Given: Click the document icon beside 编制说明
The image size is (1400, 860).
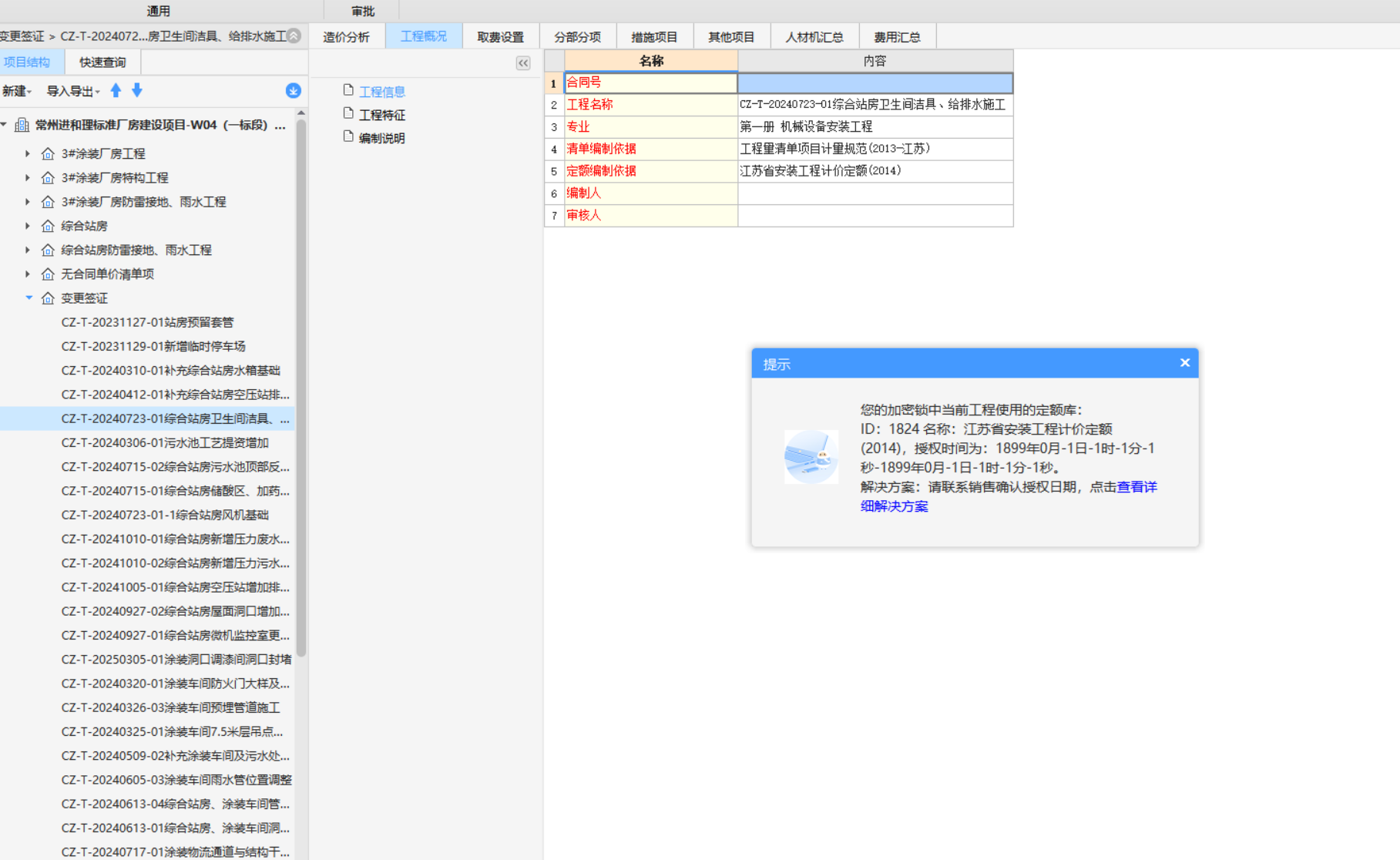Looking at the screenshot, I should [348, 136].
